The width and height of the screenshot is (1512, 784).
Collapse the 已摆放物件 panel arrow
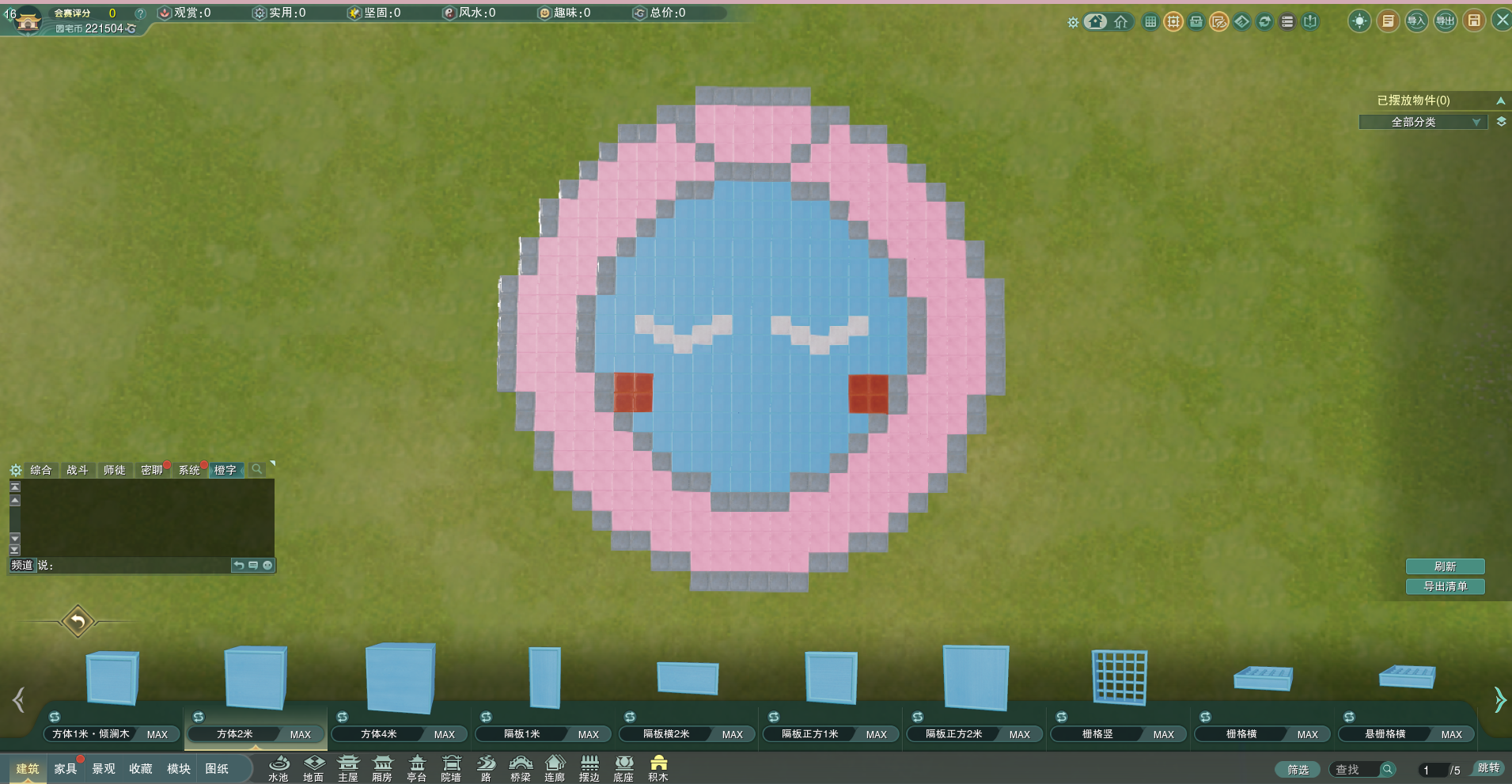point(1500,100)
